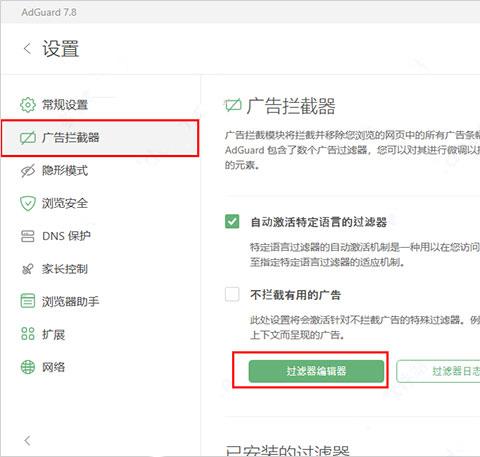Click AdGuard 7.8 window title text

coord(49,12)
